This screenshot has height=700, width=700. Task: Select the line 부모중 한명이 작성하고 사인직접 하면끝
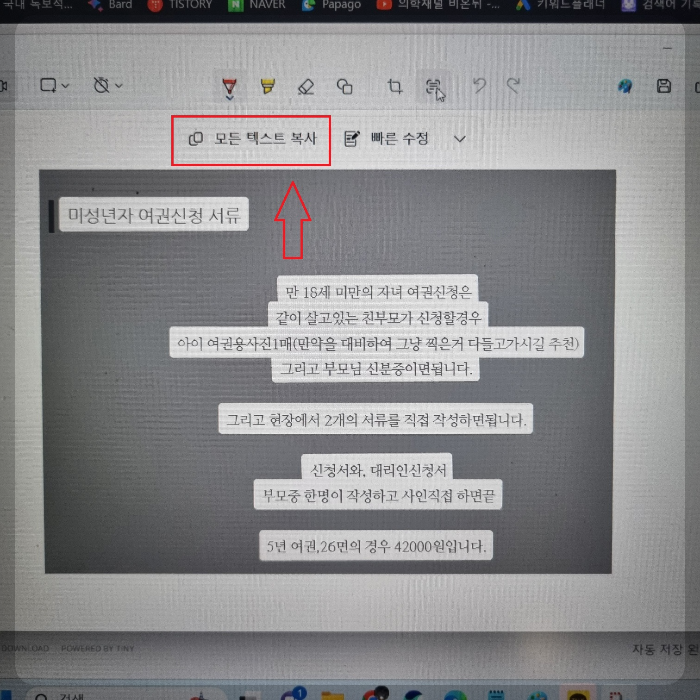pyautogui.click(x=378, y=496)
